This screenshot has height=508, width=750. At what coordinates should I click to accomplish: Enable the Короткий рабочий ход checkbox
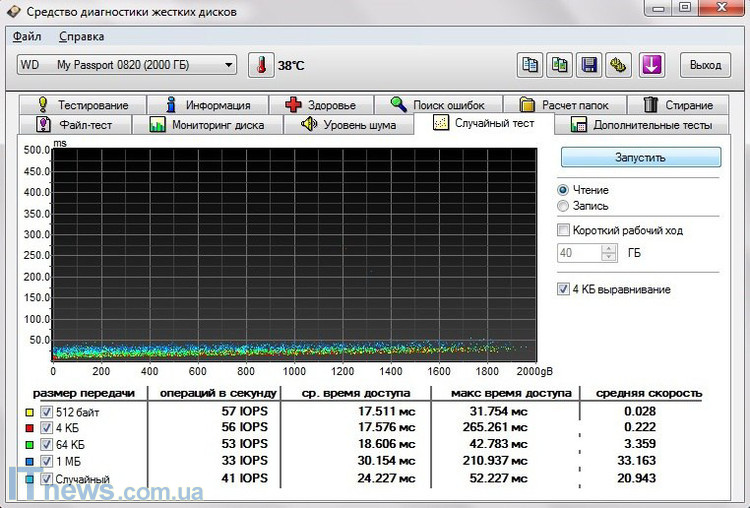pyautogui.click(x=564, y=230)
